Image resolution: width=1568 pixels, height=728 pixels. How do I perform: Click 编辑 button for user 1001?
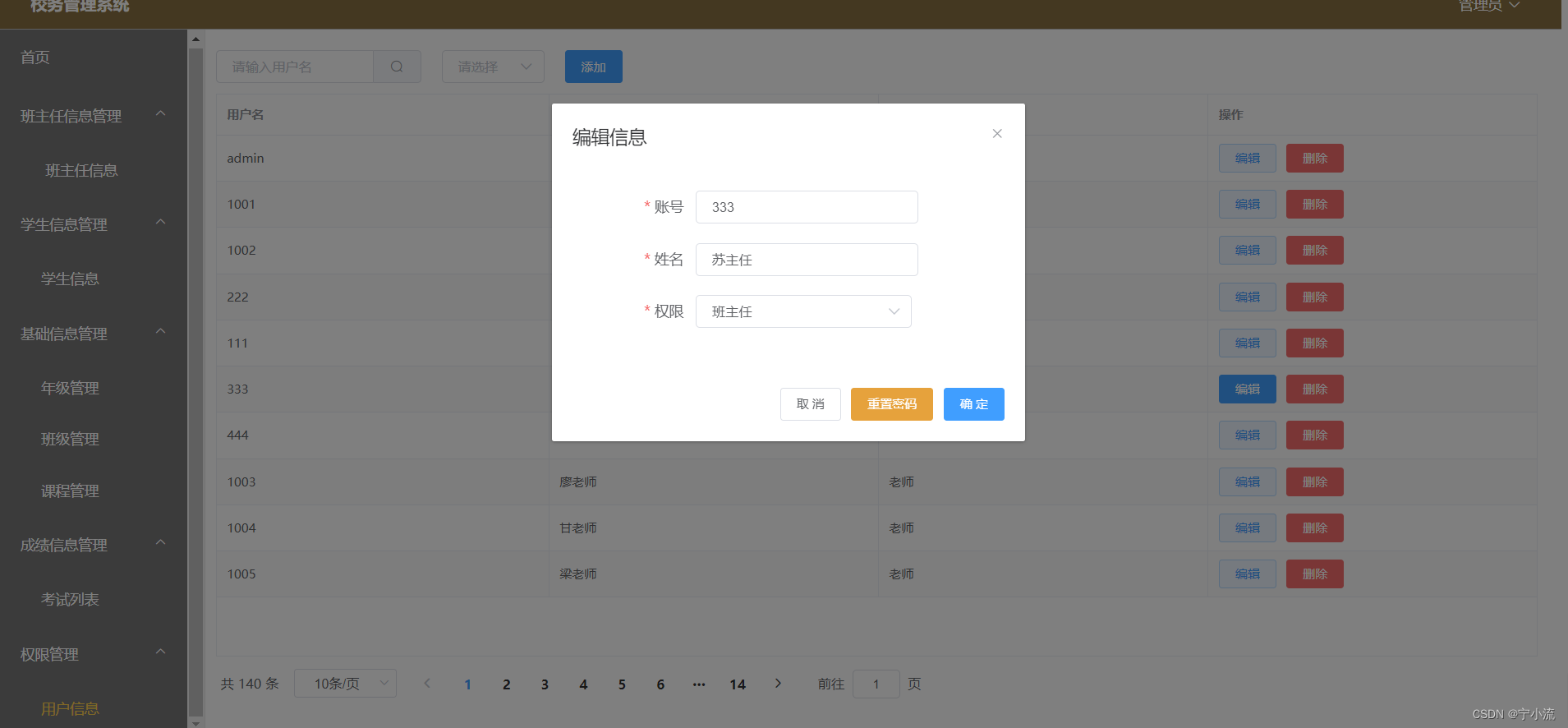[1248, 205]
